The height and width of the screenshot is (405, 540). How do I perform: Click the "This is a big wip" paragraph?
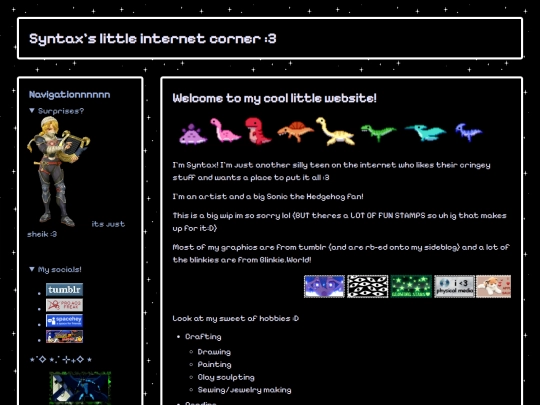tap(340, 222)
